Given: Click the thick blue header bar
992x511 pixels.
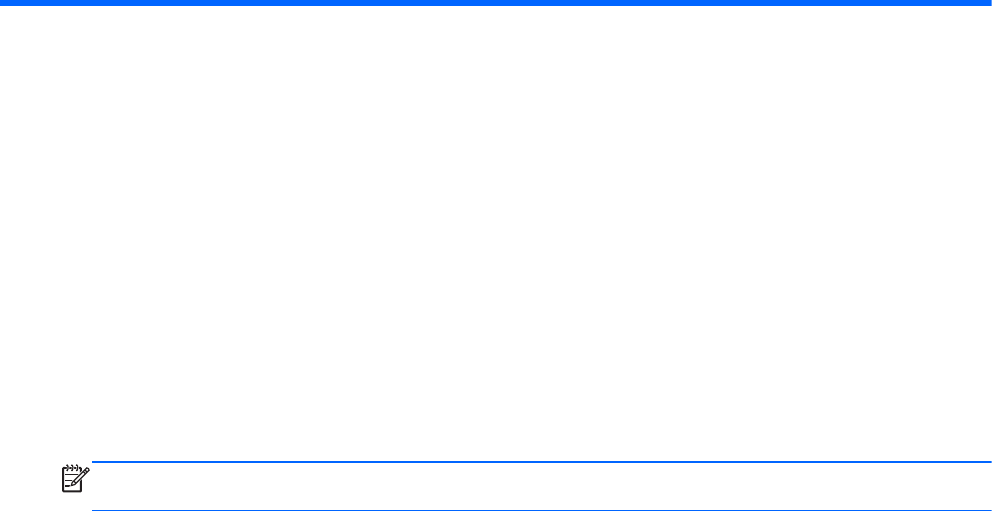Looking at the screenshot, I should [x=496, y=3].
